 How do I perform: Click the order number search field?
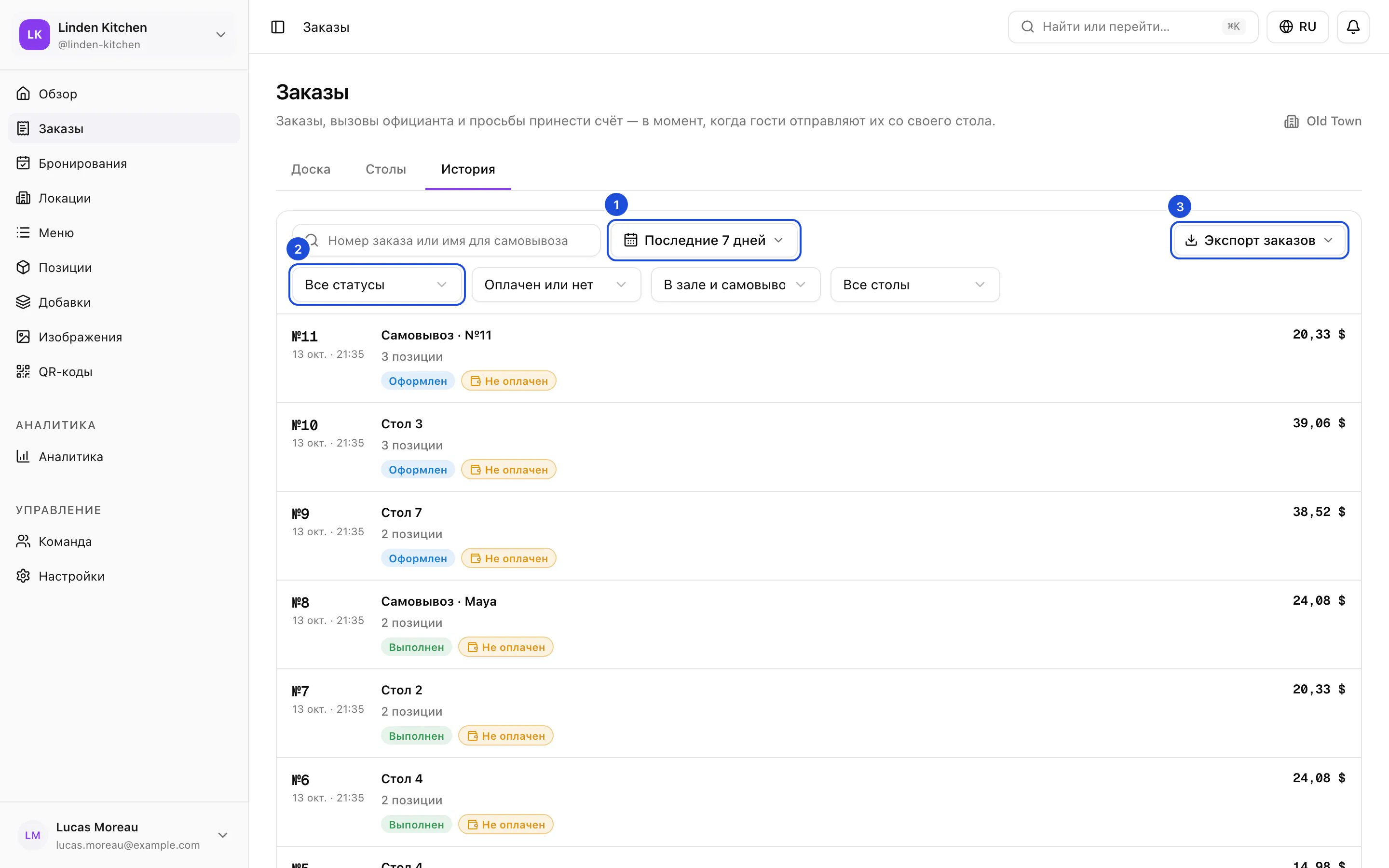point(446,241)
